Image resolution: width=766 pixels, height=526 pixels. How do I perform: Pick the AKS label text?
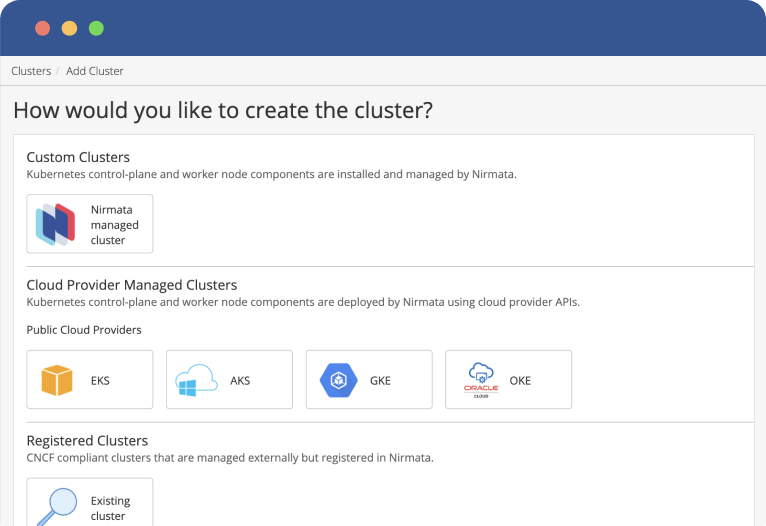coord(240,380)
